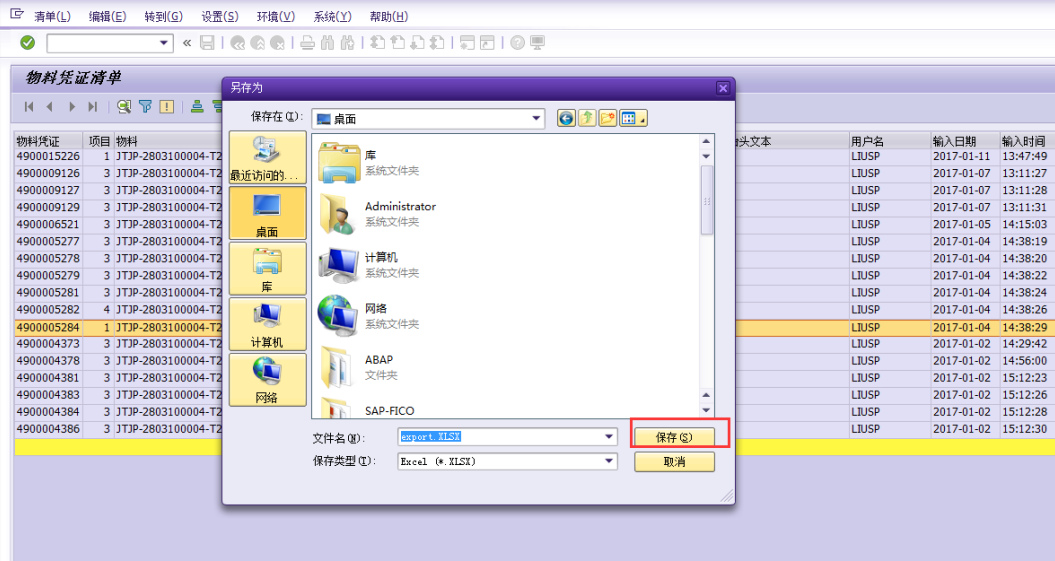Screen dimensions: 1055x561
Task: Click material document 4900005284 in the highlighted row
Action: [x=48, y=327]
